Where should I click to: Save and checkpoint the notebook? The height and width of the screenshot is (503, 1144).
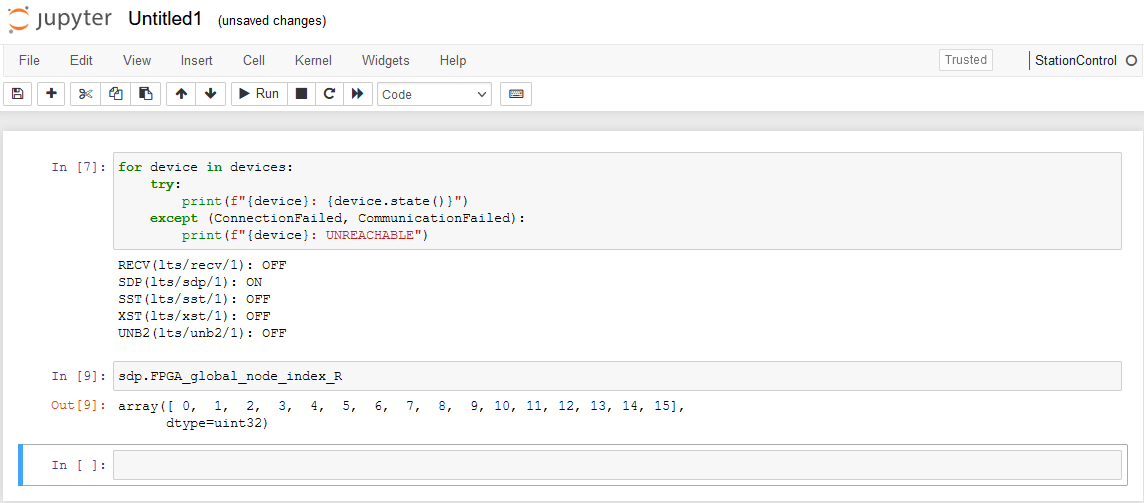click(x=18, y=94)
